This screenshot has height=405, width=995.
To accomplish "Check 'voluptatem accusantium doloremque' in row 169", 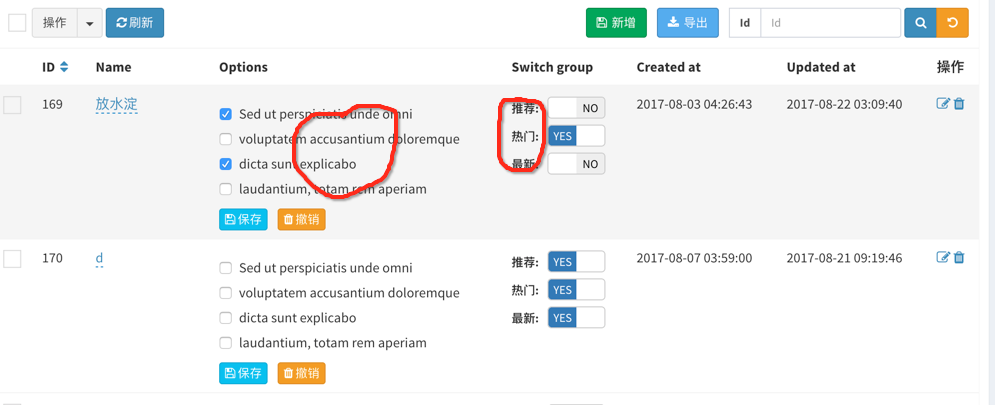I will coord(225,139).
